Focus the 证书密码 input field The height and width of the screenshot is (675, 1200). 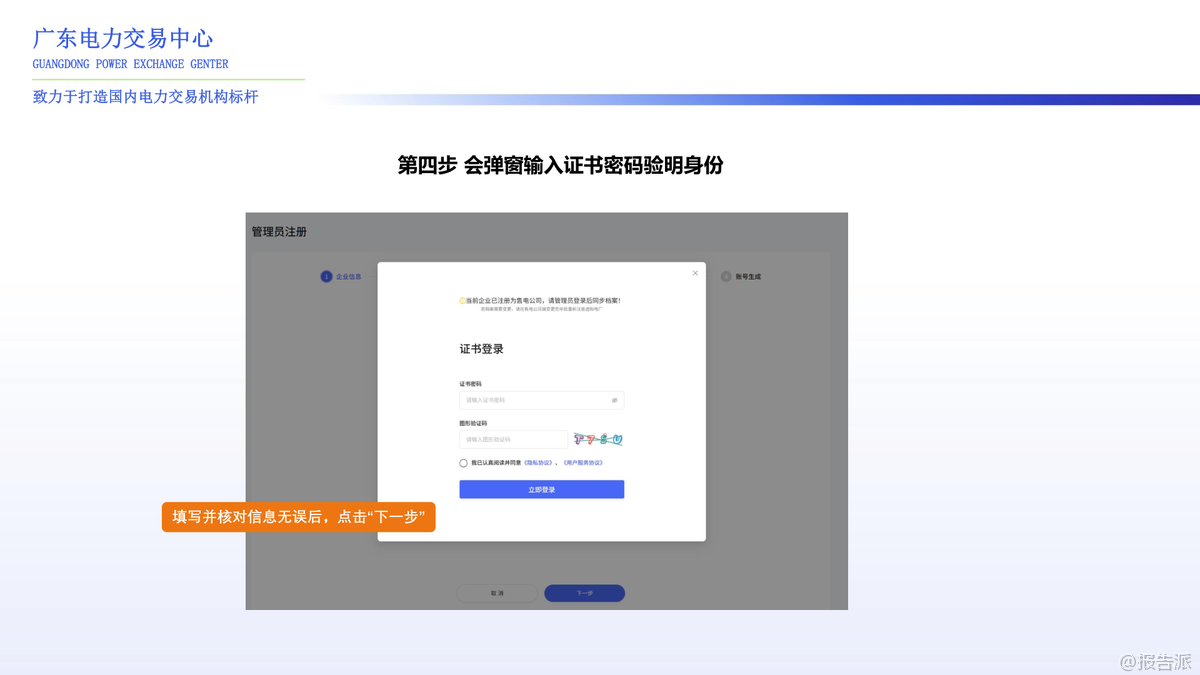pos(535,400)
